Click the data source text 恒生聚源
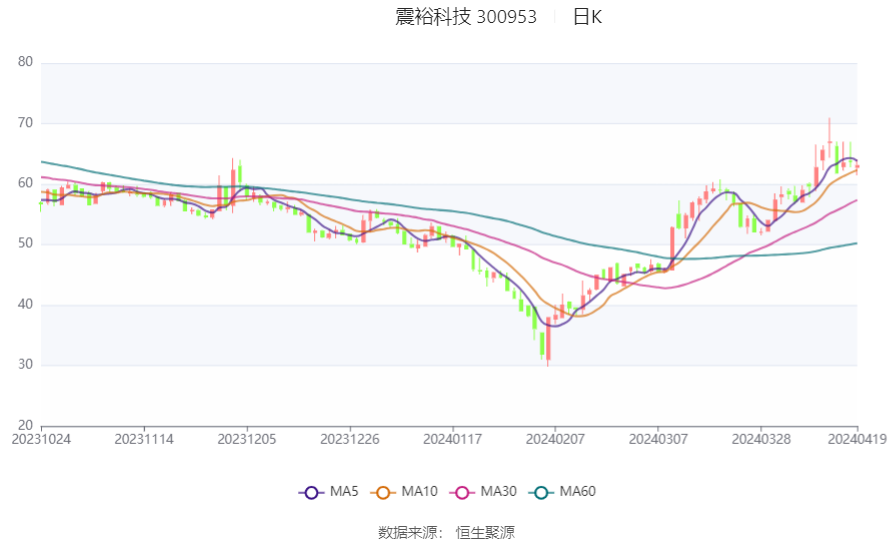This screenshot has height=542, width=893. point(485,533)
